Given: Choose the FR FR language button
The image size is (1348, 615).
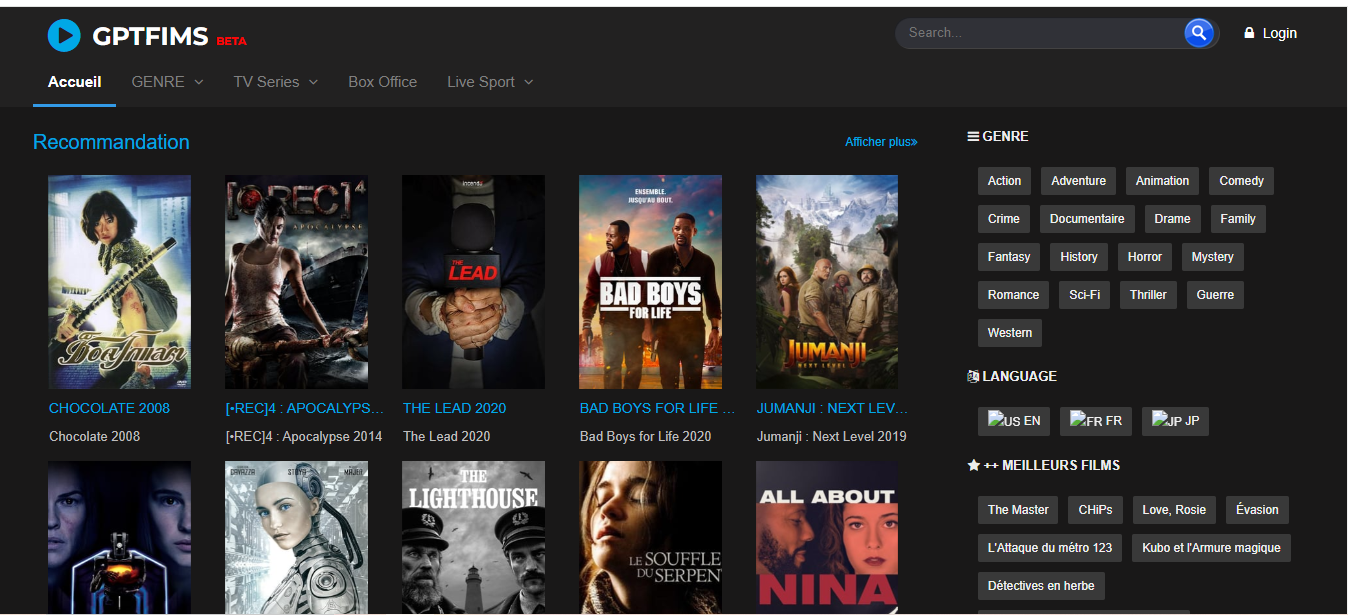Looking at the screenshot, I should [x=1096, y=422].
